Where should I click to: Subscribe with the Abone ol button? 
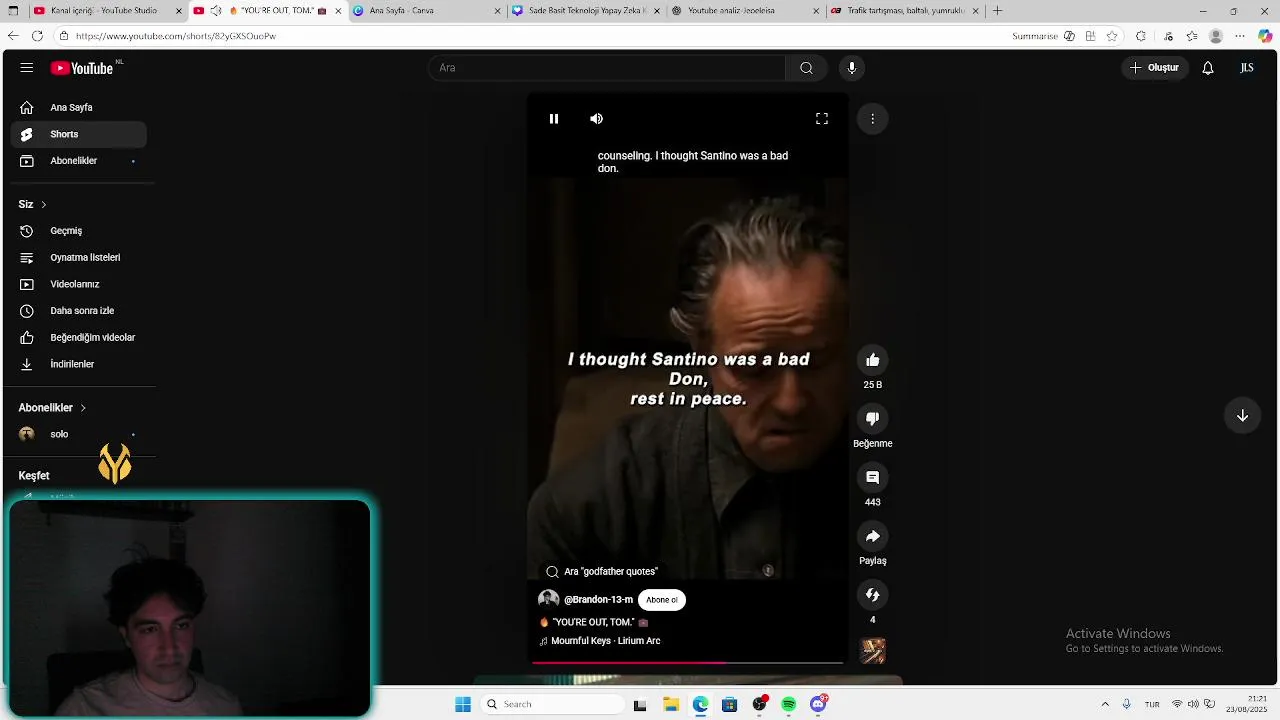(662, 600)
